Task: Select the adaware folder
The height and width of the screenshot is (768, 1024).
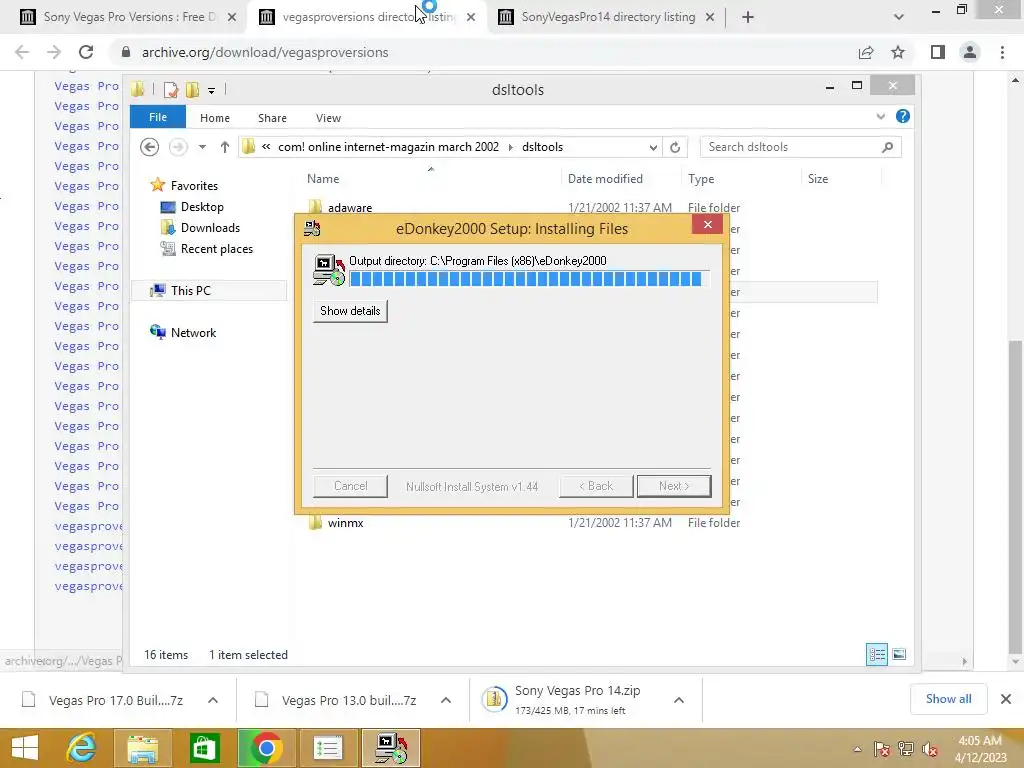Action: pos(349,208)
